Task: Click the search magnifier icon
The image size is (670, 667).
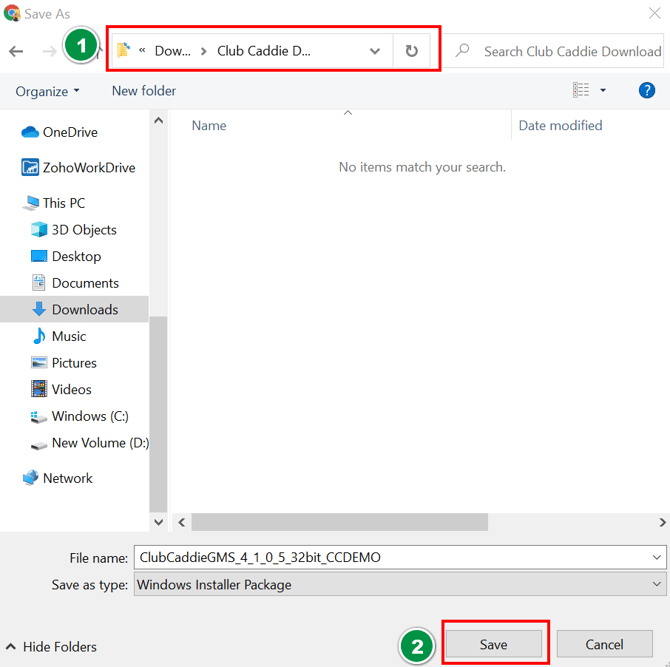Action: 462,51
